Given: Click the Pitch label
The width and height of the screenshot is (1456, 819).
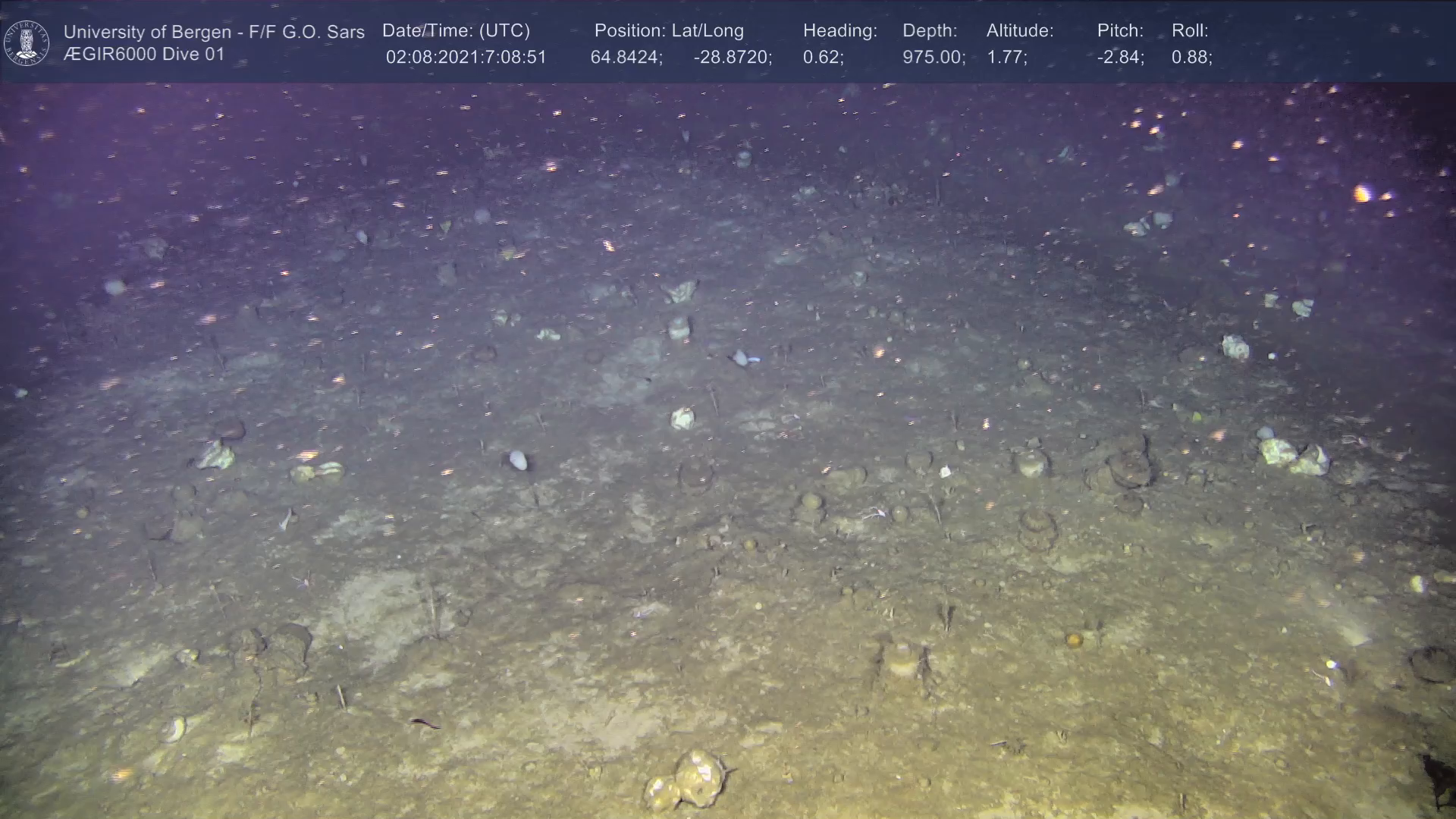Looking at the screenshot, I should click(x=1120, y=30).
